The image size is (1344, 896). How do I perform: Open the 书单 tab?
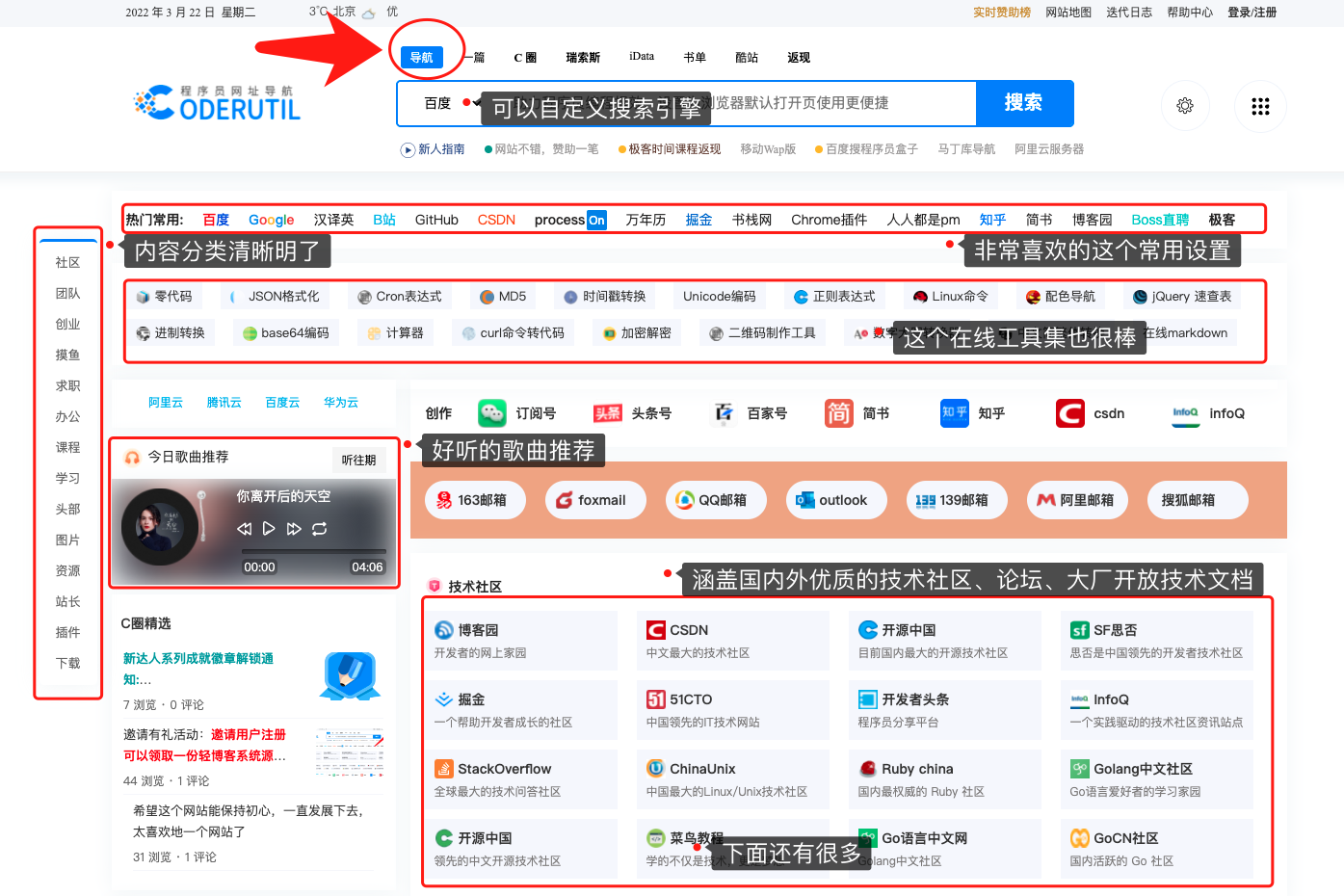[x=695, y=58]
